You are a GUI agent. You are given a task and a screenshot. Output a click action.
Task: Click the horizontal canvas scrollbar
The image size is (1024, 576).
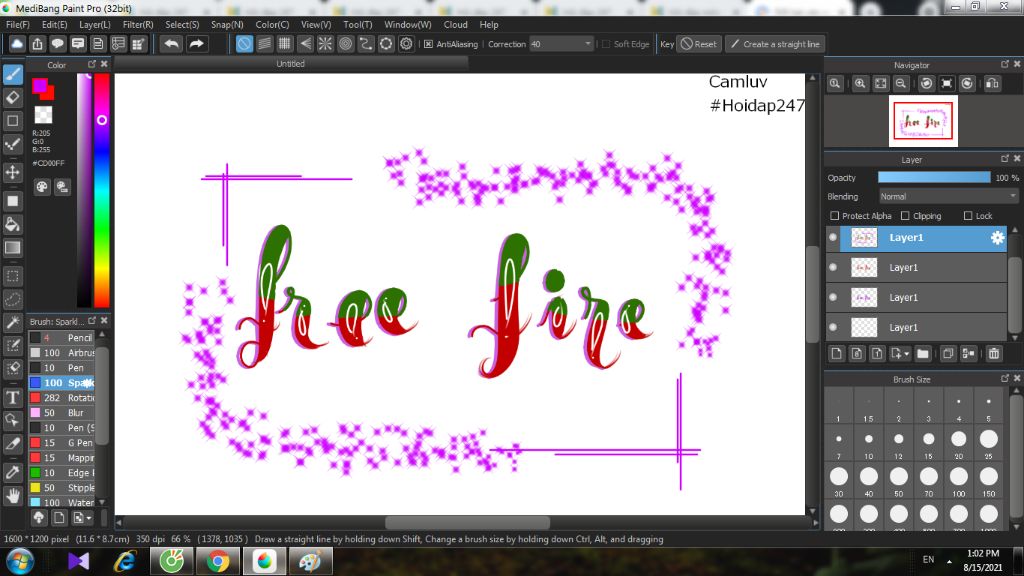click(x=467, y=522)
